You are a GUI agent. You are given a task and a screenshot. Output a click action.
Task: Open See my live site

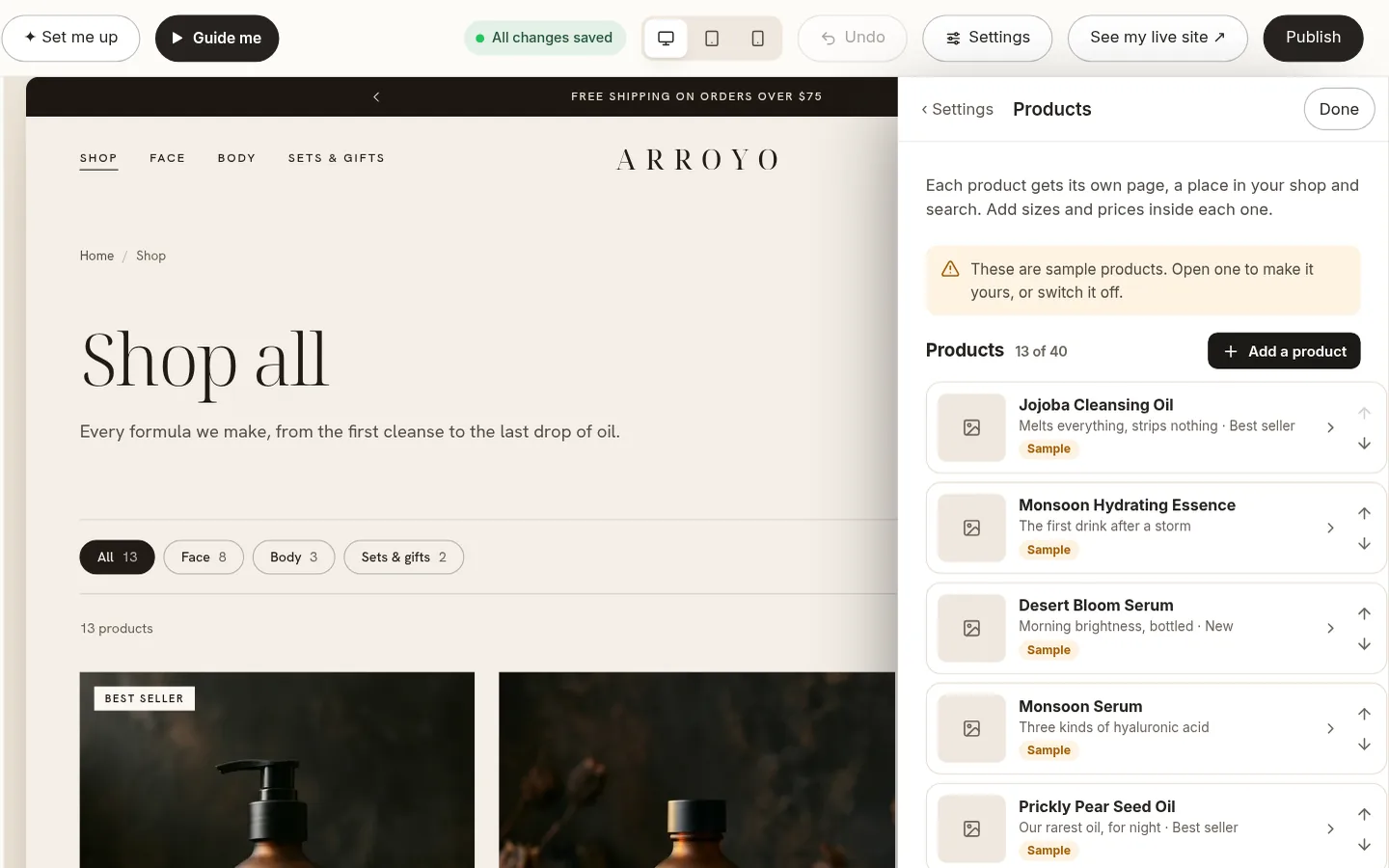tap(1157, 38)
